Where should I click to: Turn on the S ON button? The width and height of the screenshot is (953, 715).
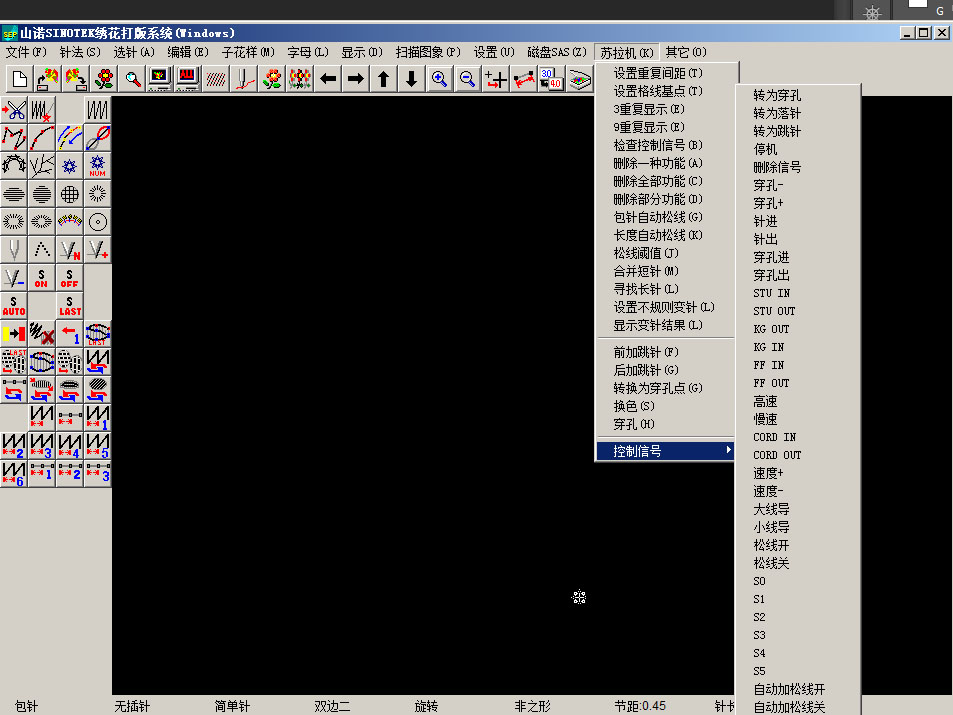(42, 278)
